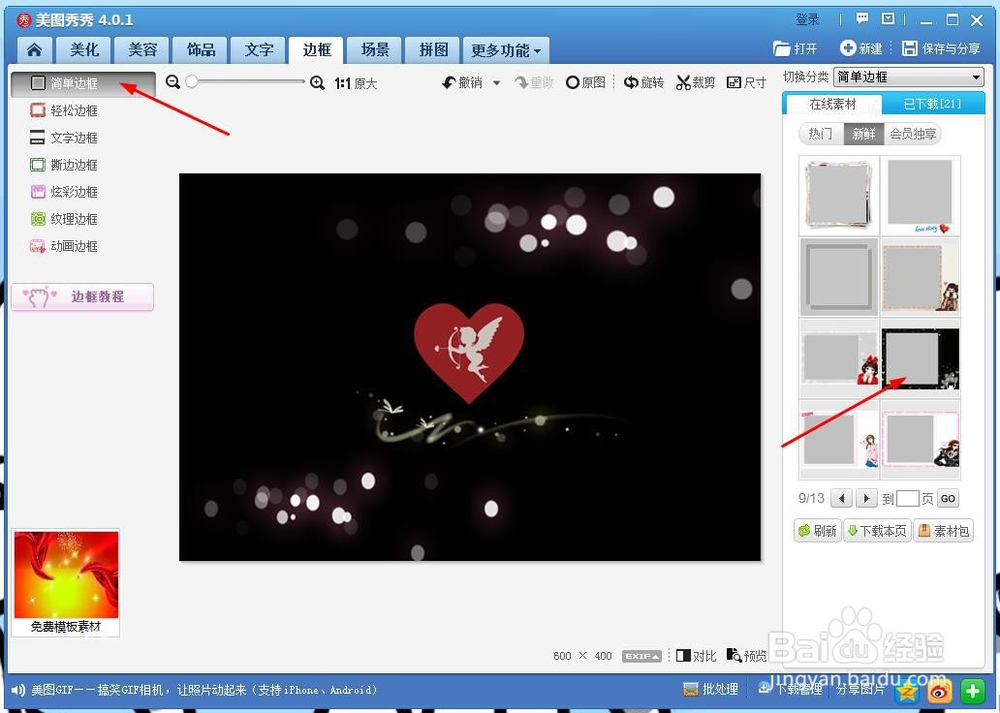Open the 场景 tab
This screenshot has width=1000, height=713.
point(375,50)
